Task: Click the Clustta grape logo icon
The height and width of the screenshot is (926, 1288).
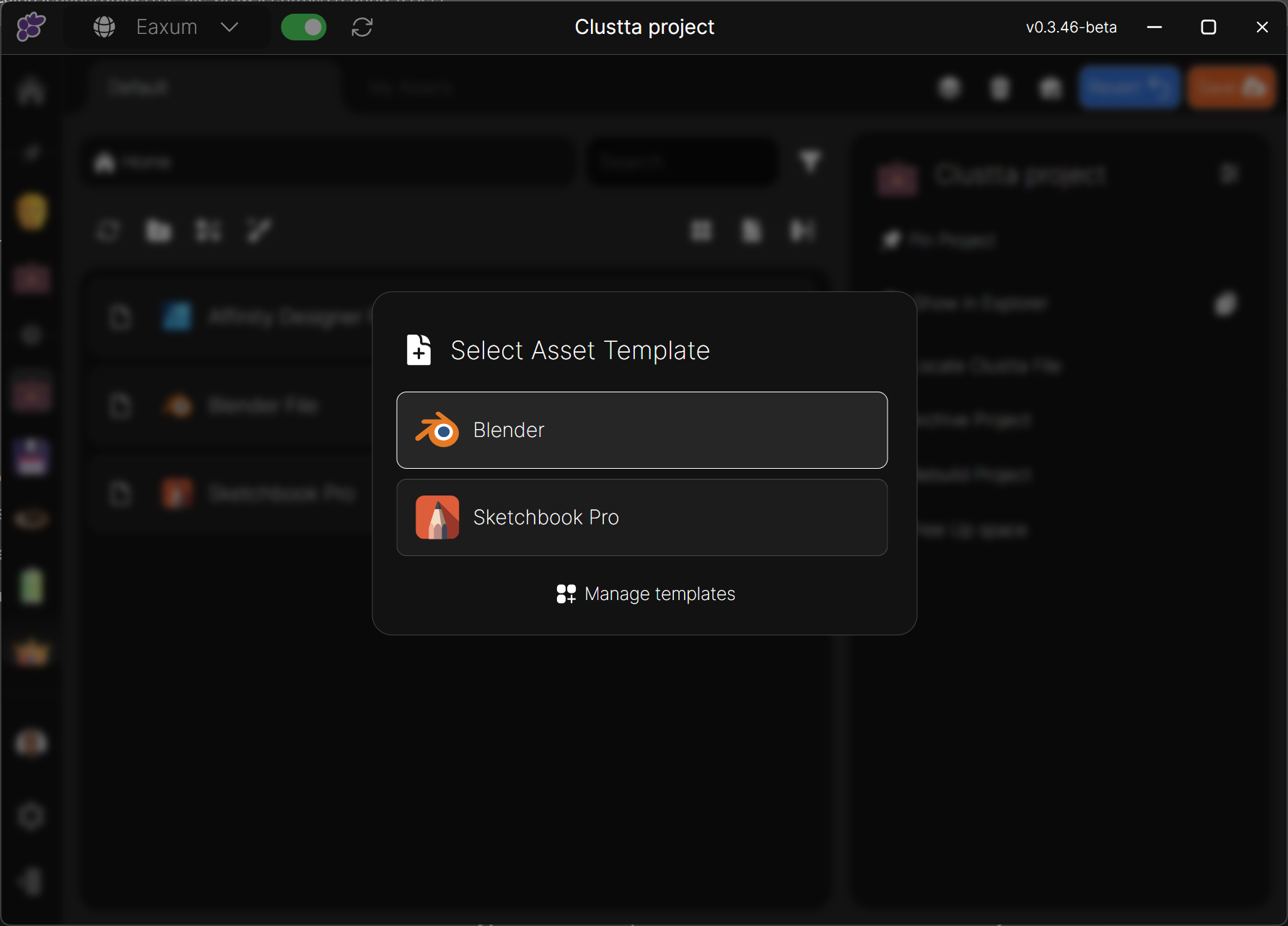Action: pyautogui.click(x=31, y=27)
